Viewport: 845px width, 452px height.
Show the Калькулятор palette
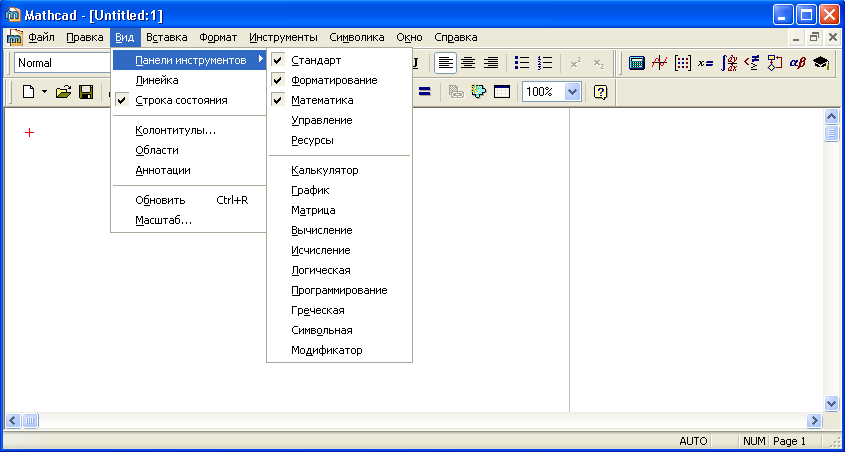(340, 170)
